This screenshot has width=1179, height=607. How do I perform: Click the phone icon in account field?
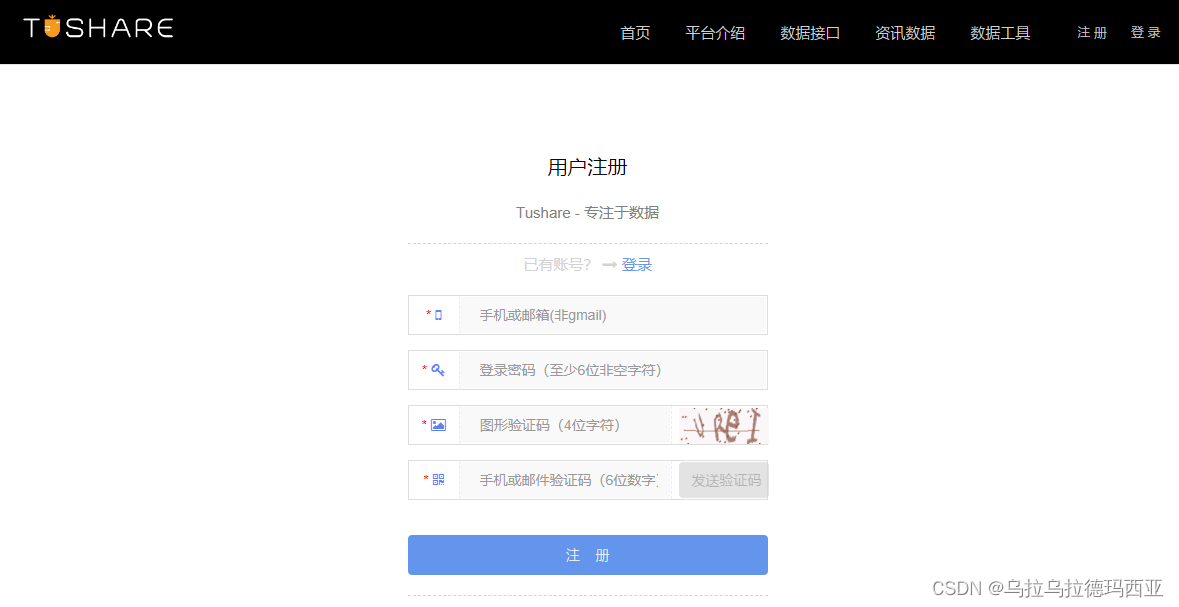pyautogui.click(x=438, y=315)
